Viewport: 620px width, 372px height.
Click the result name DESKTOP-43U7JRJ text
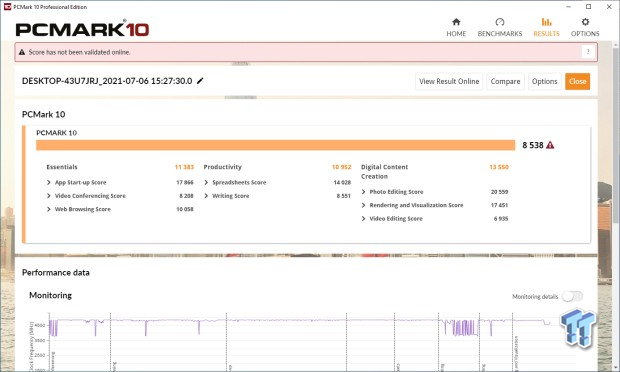107,81
